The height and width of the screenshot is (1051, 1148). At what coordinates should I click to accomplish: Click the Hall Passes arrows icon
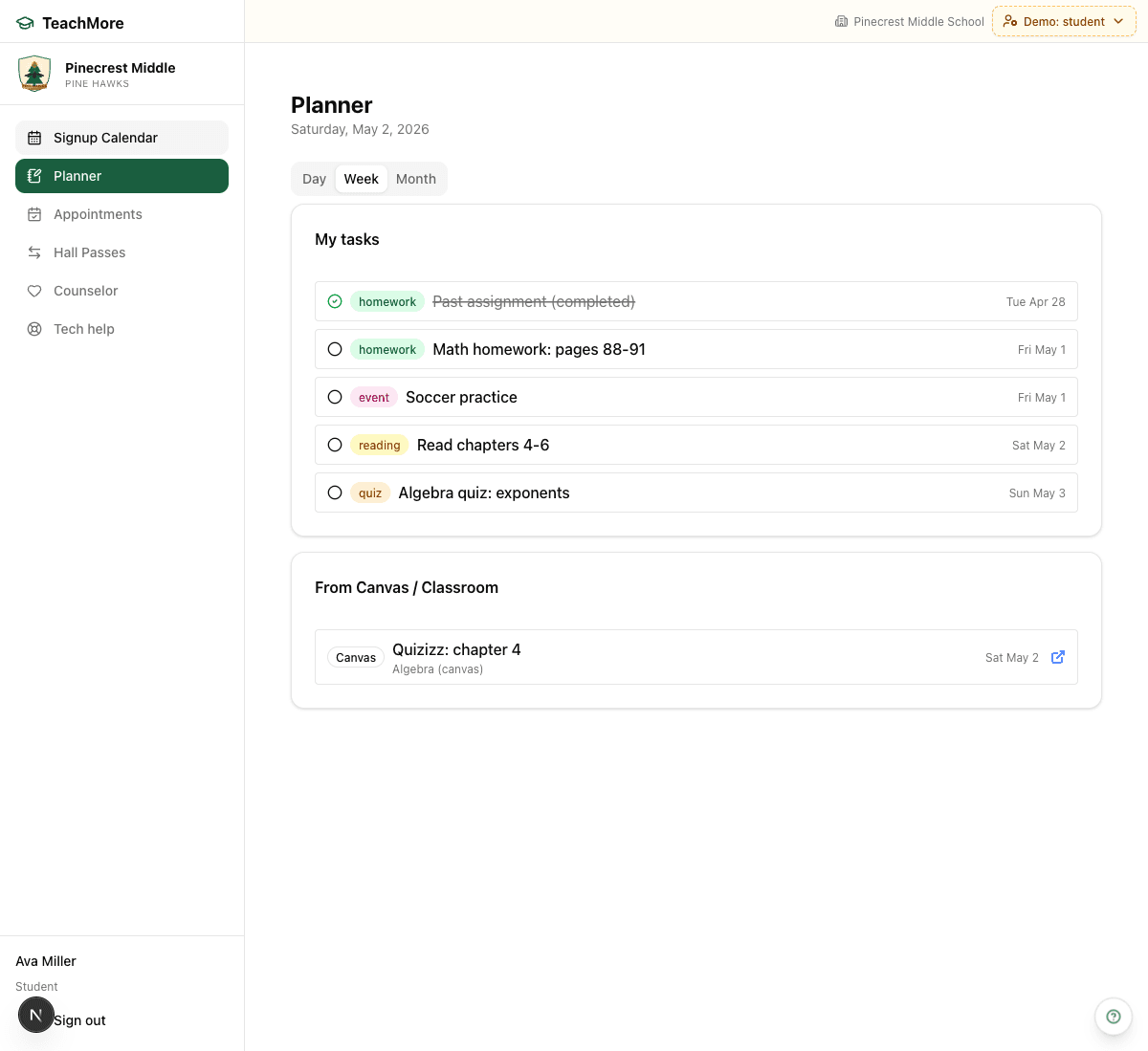(x=34, y=252)
